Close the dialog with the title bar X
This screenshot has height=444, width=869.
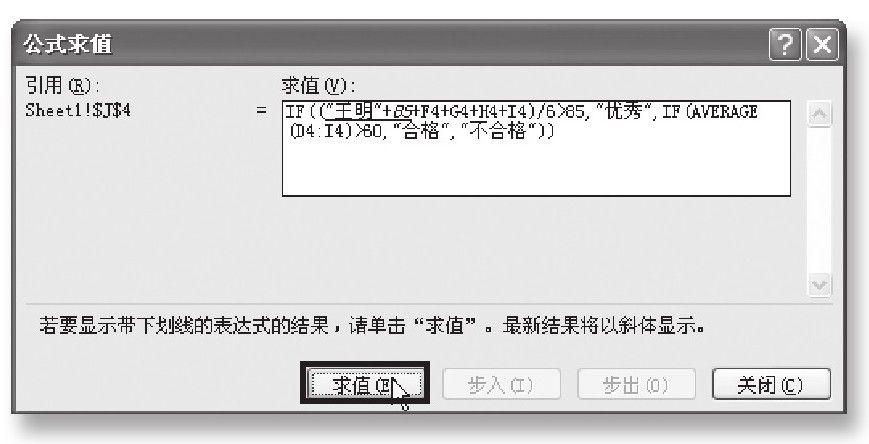[x=822, y=45]
